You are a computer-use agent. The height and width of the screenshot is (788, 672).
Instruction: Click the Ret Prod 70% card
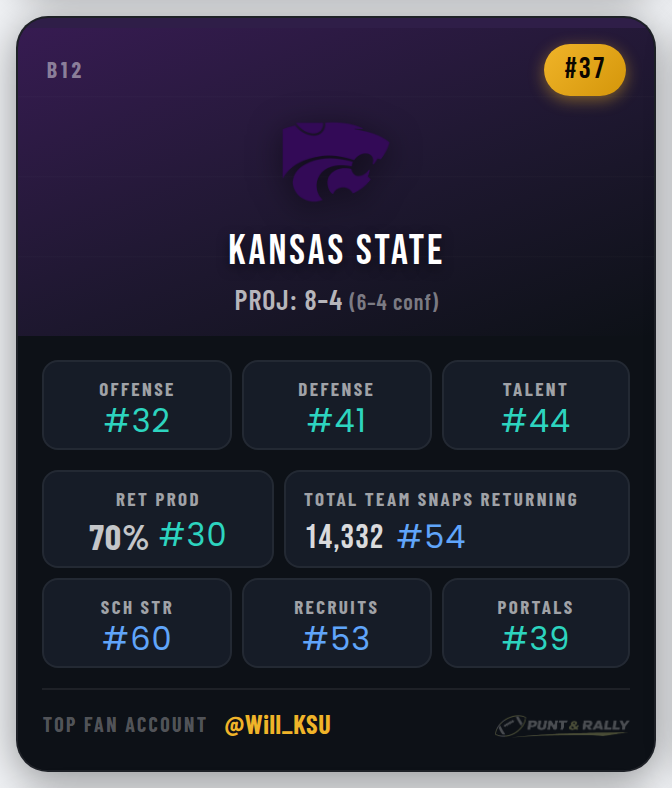157,519
